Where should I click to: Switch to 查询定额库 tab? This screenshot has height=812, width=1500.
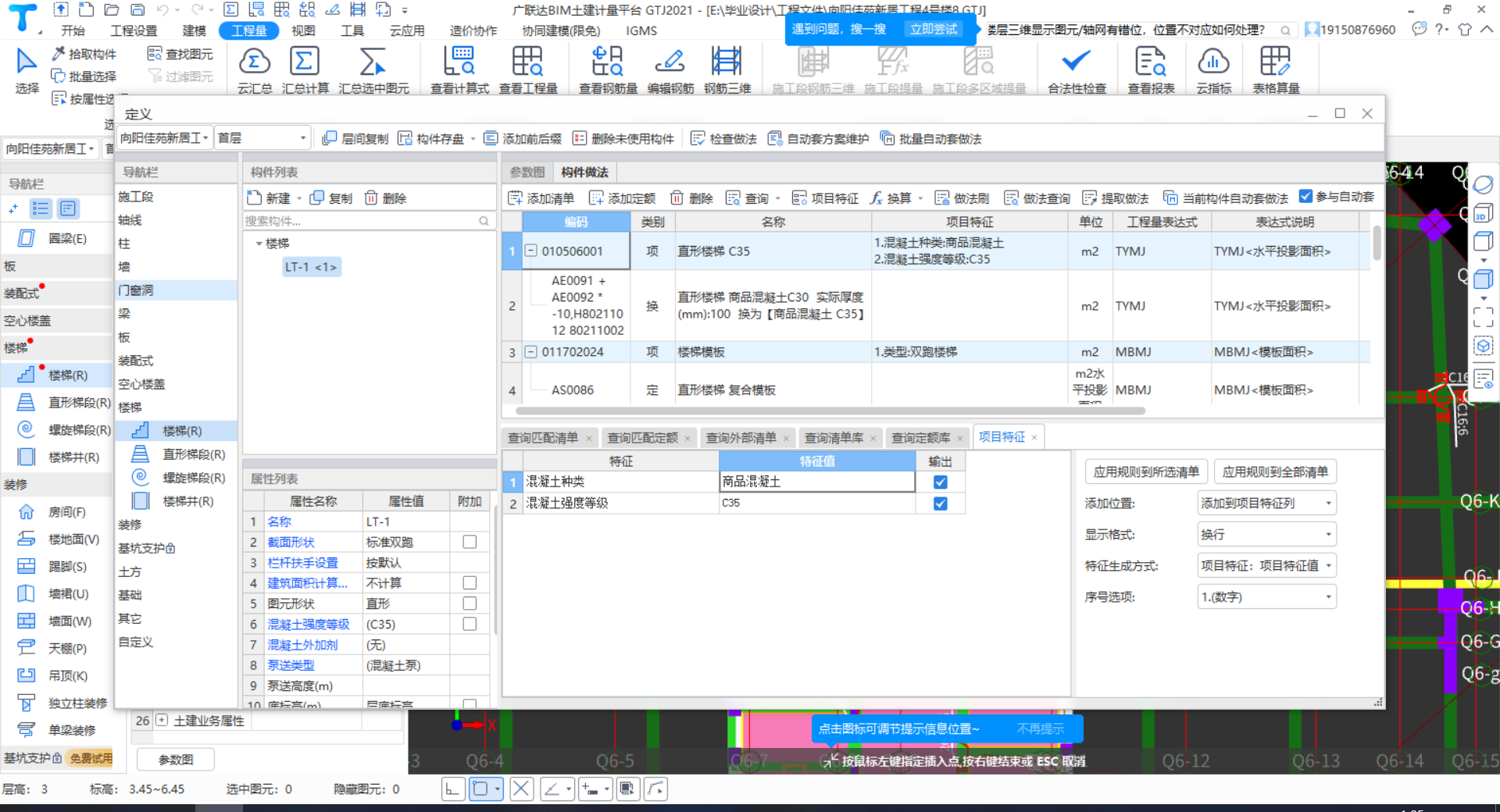click(x=921, y=438)
